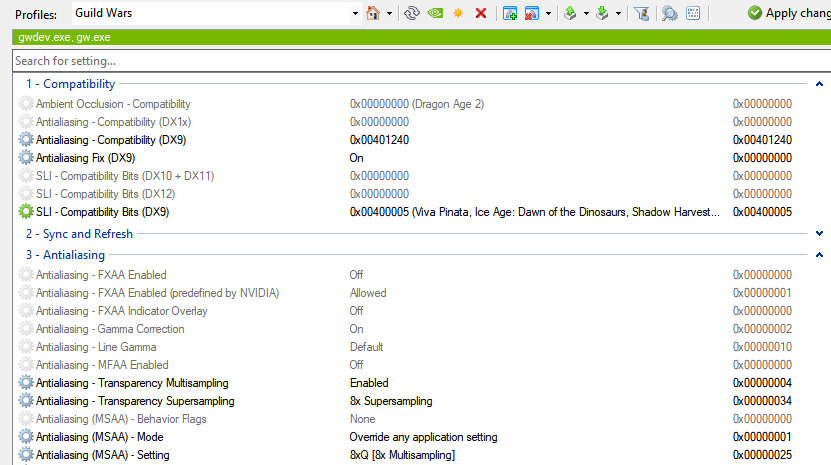The image size is (831, 465).
Task: Click the On value of Antialiasing Fix (DX9)
Action: tap(357, 158)
